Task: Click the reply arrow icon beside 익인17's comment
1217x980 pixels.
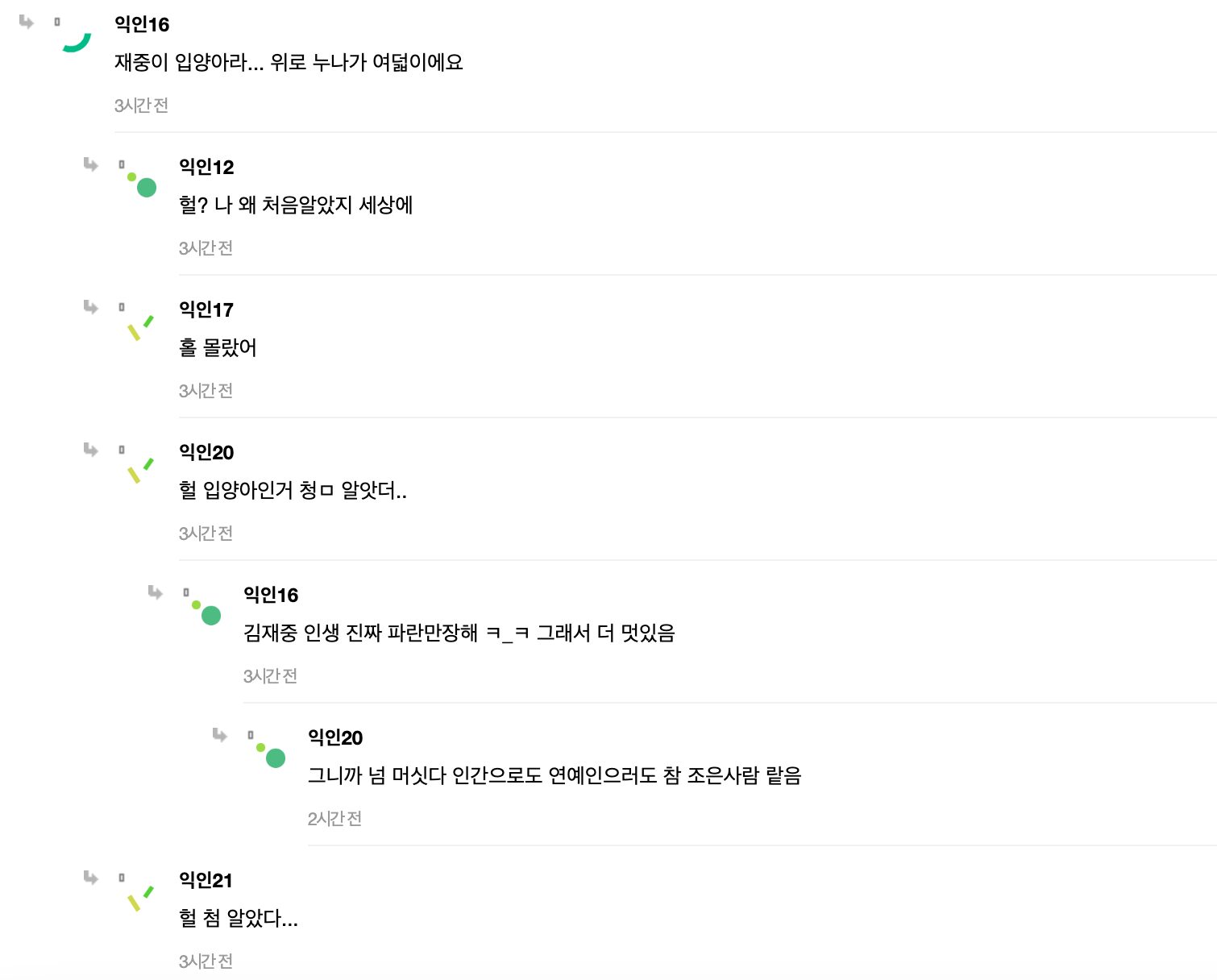Action: tap(90, 307)
